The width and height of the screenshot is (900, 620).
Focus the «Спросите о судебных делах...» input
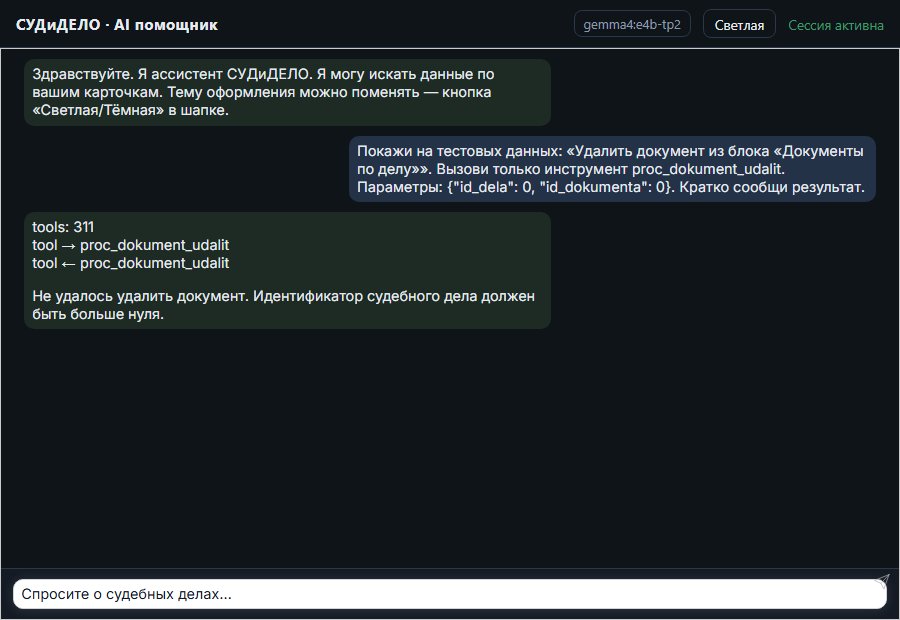tap(449, 594)
